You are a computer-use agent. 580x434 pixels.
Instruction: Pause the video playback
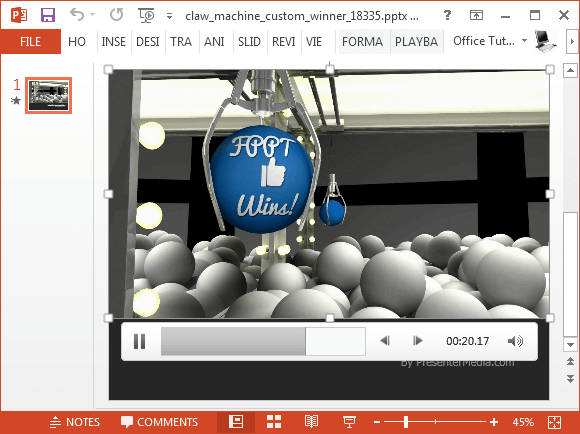click(139, 341)
